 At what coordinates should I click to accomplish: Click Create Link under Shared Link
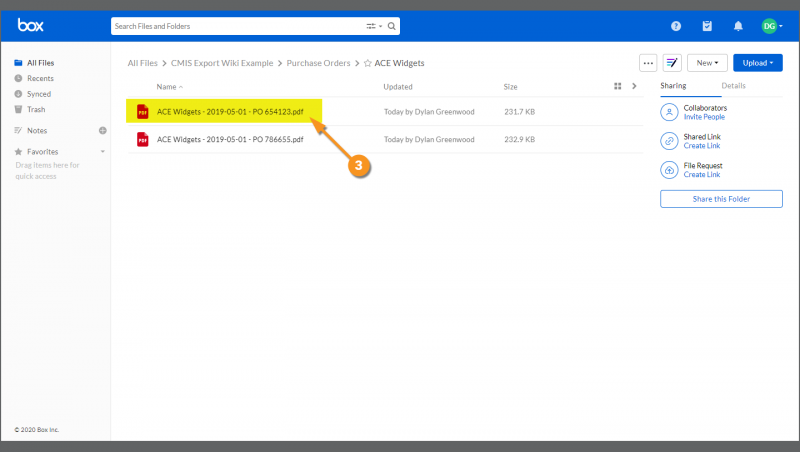coord(702,146)
